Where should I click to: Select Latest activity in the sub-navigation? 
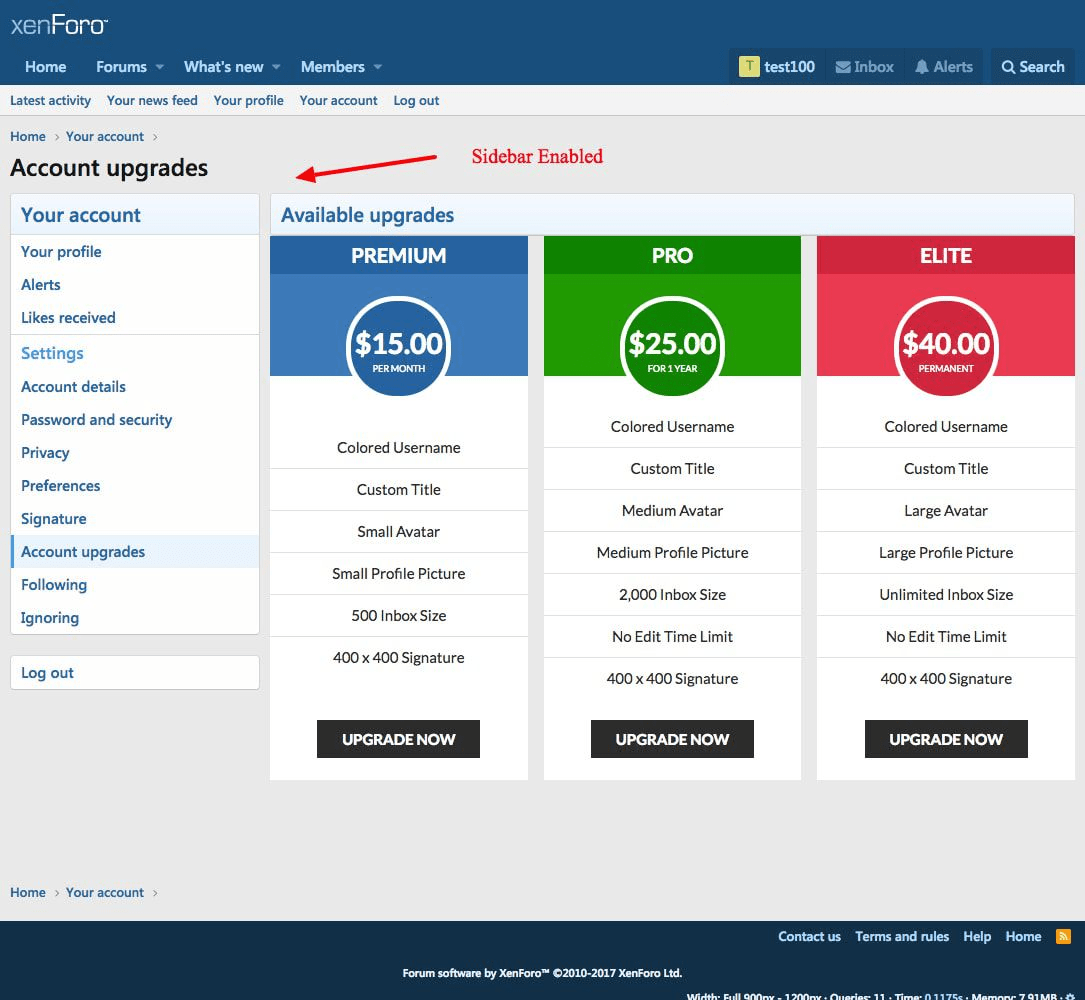tap(50, 100)
